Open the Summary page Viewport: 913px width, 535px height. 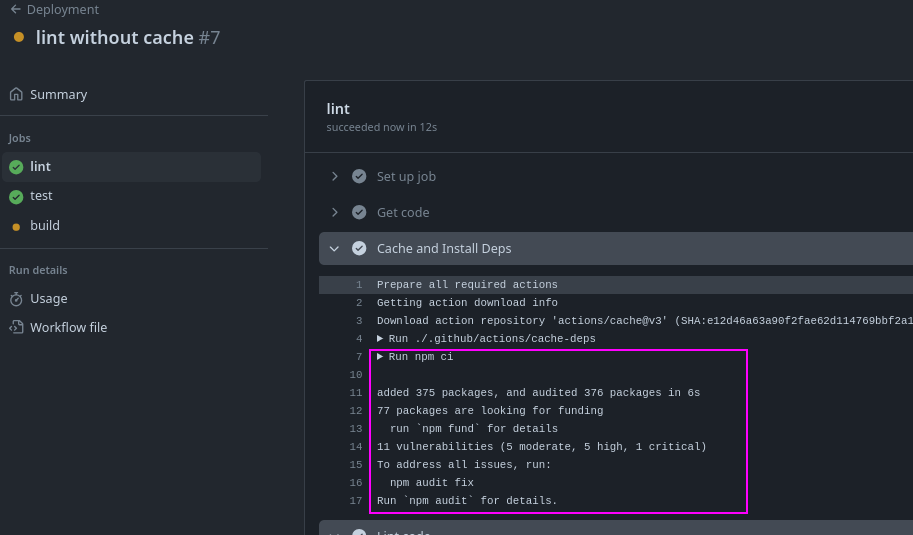pos(58,94)
